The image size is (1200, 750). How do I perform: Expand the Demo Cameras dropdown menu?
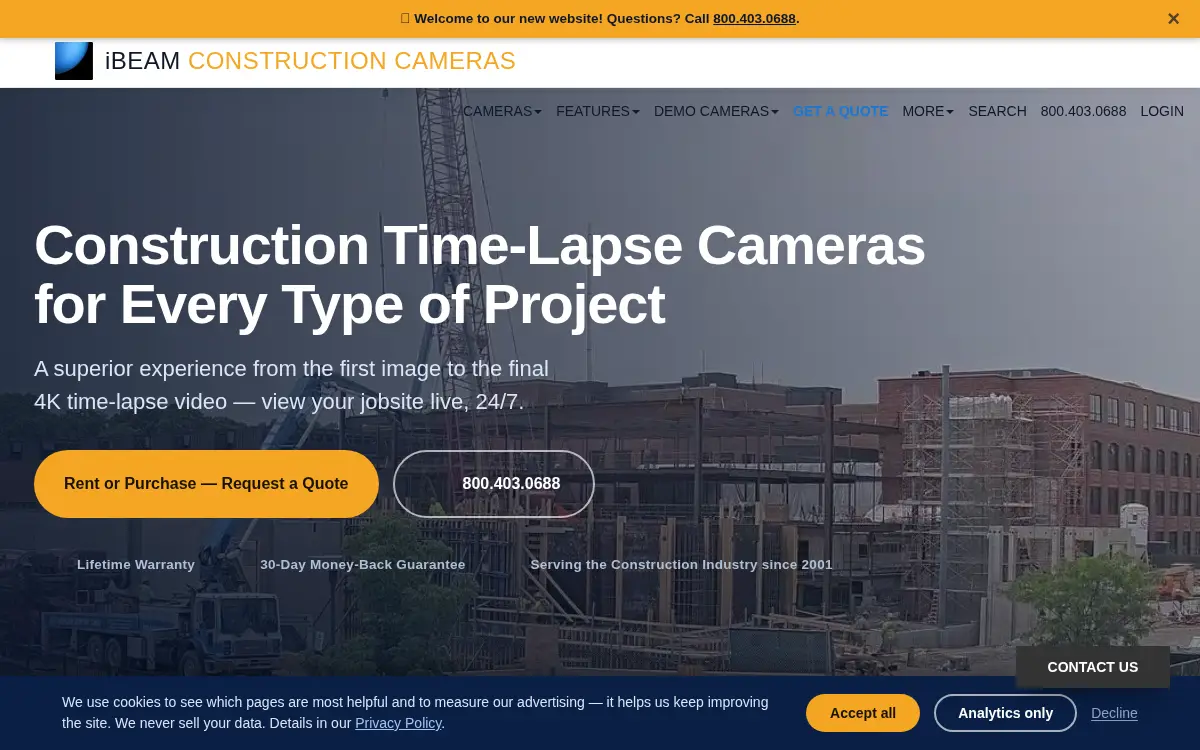[716, 111]
